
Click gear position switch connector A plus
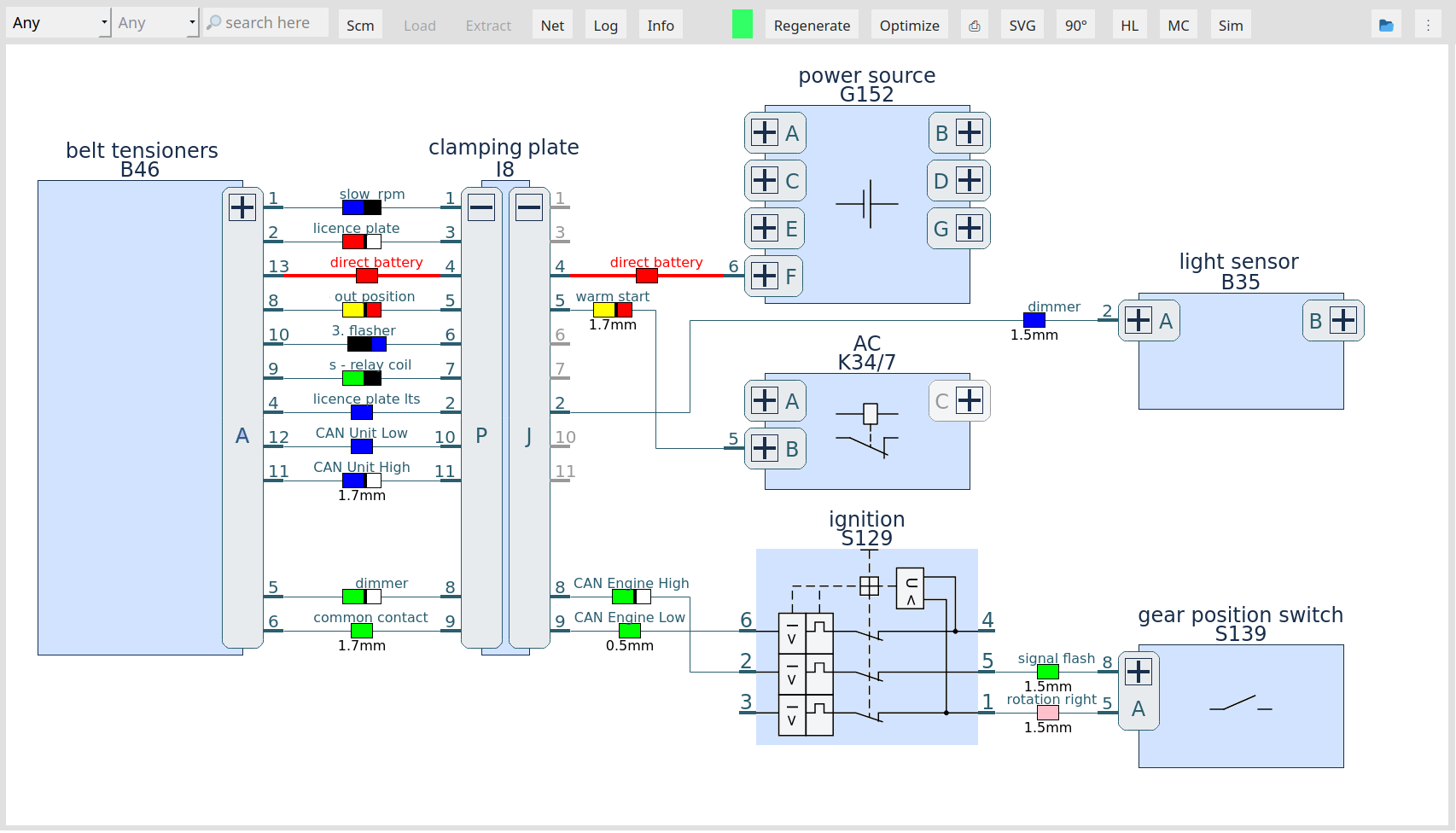pyautogui.click(x=1139, y=672)
